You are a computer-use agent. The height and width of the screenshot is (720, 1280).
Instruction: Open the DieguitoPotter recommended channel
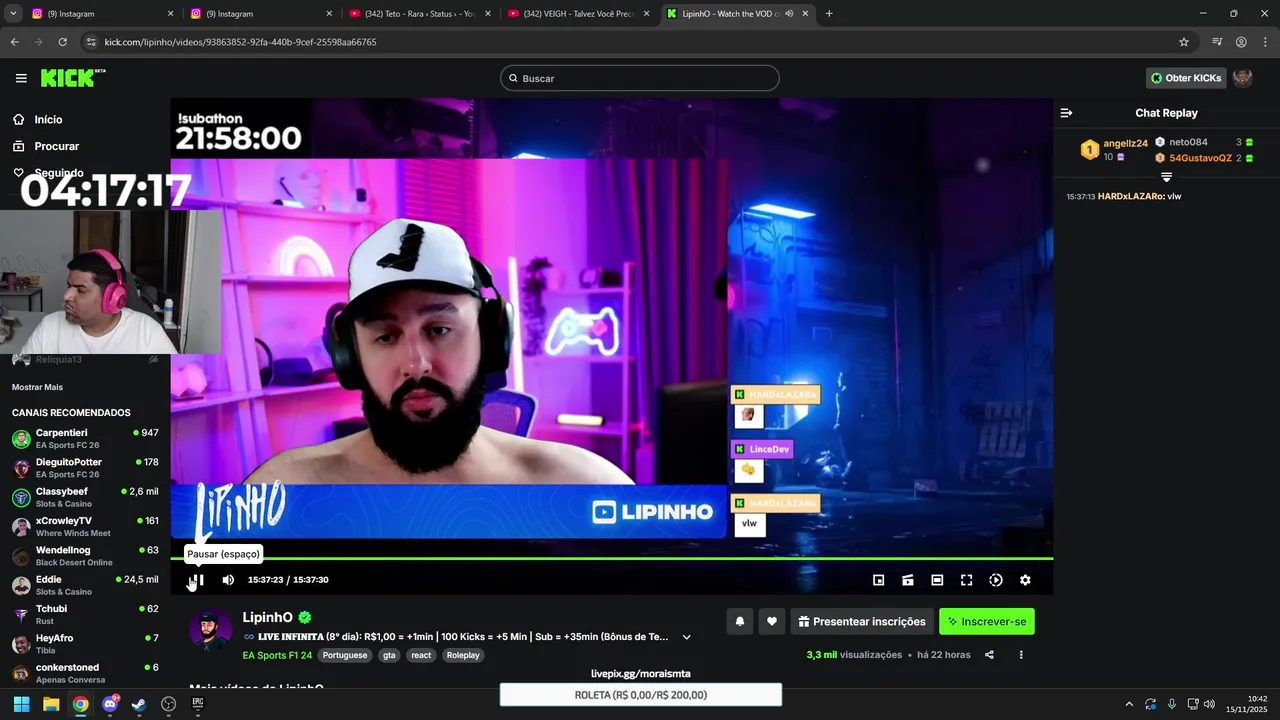tap(85, 468)
